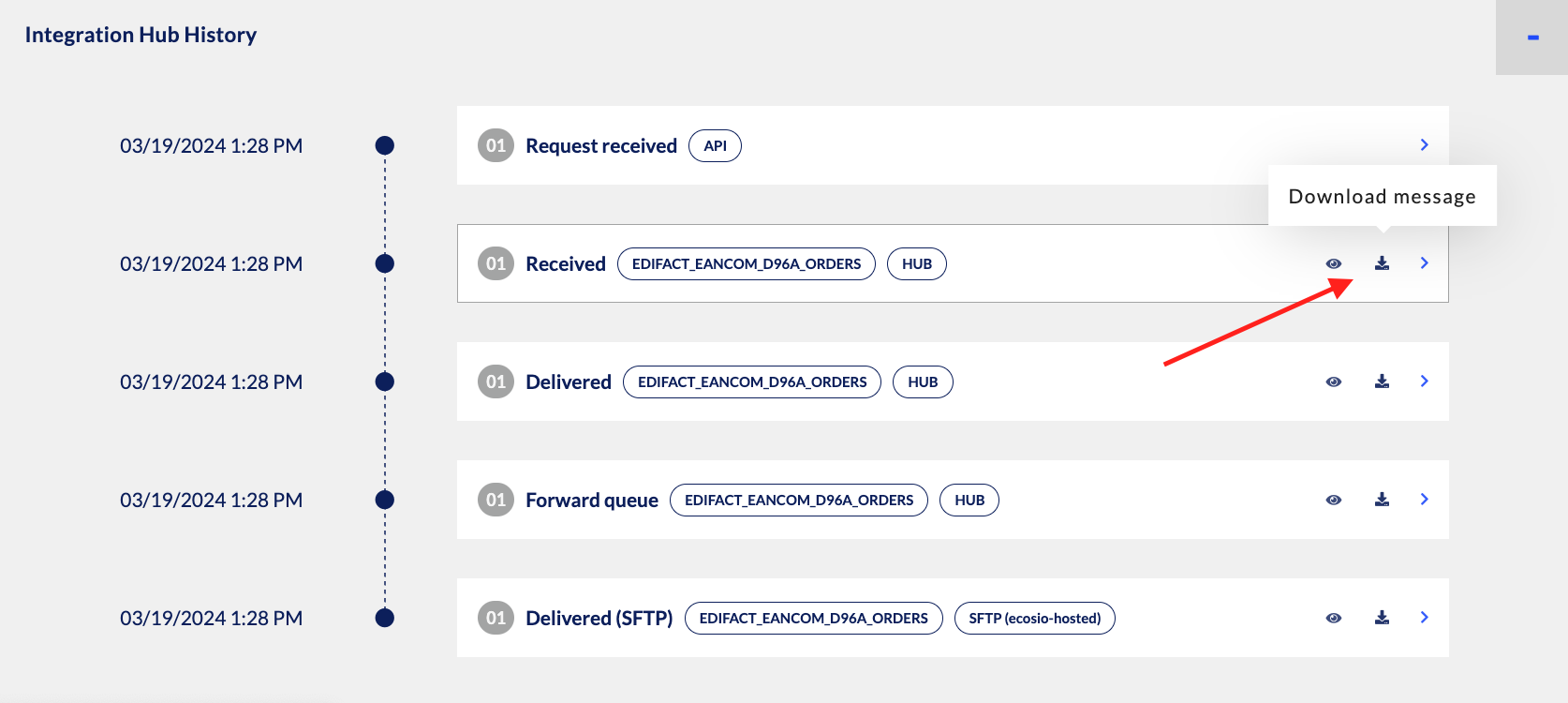This screenshot has width=1568, height=703.
Task: Click the 01 badge in the Delivered row
Action: (x=496, y=381)
